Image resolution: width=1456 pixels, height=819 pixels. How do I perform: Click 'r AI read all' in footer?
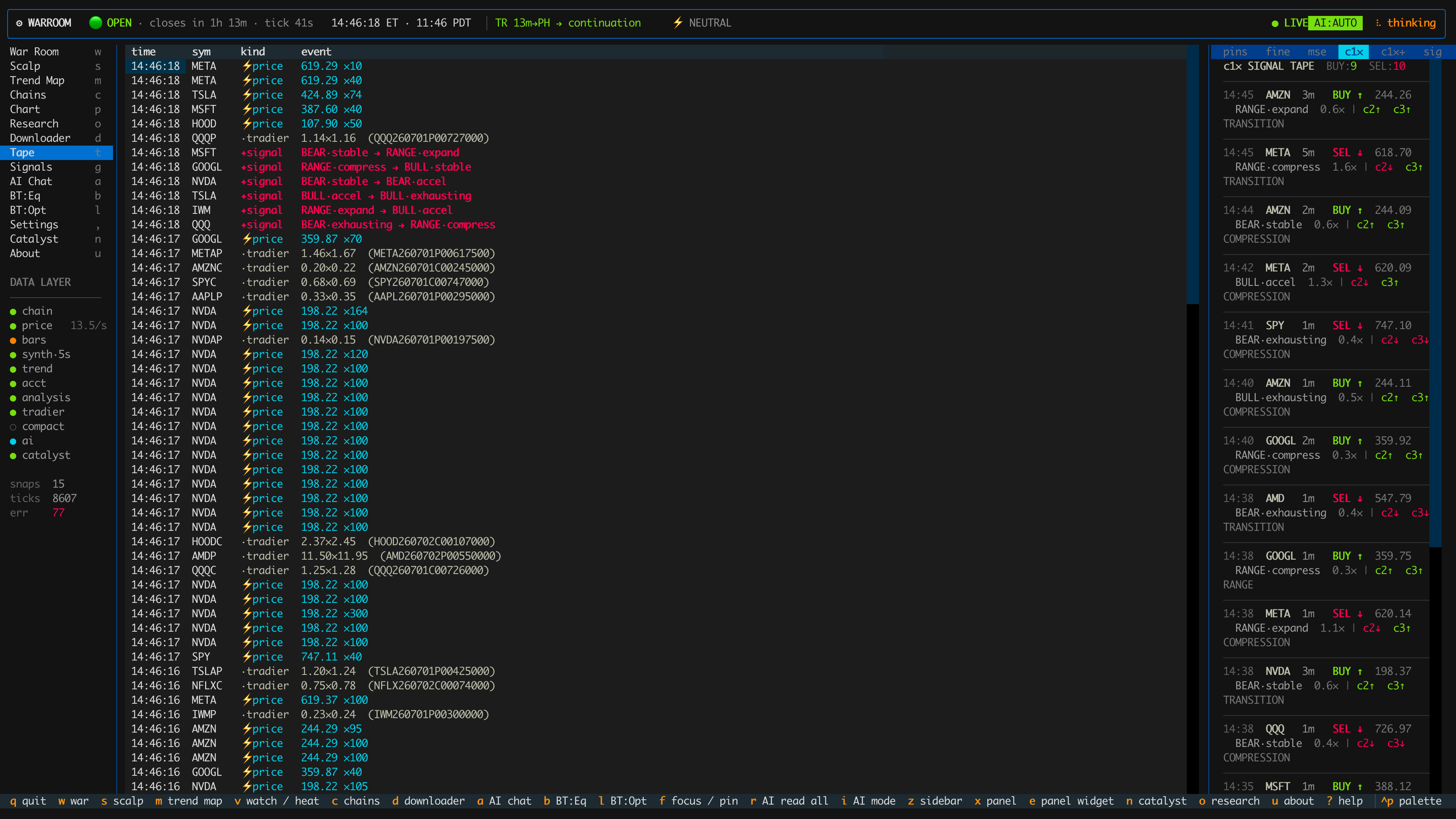point(789,801)
